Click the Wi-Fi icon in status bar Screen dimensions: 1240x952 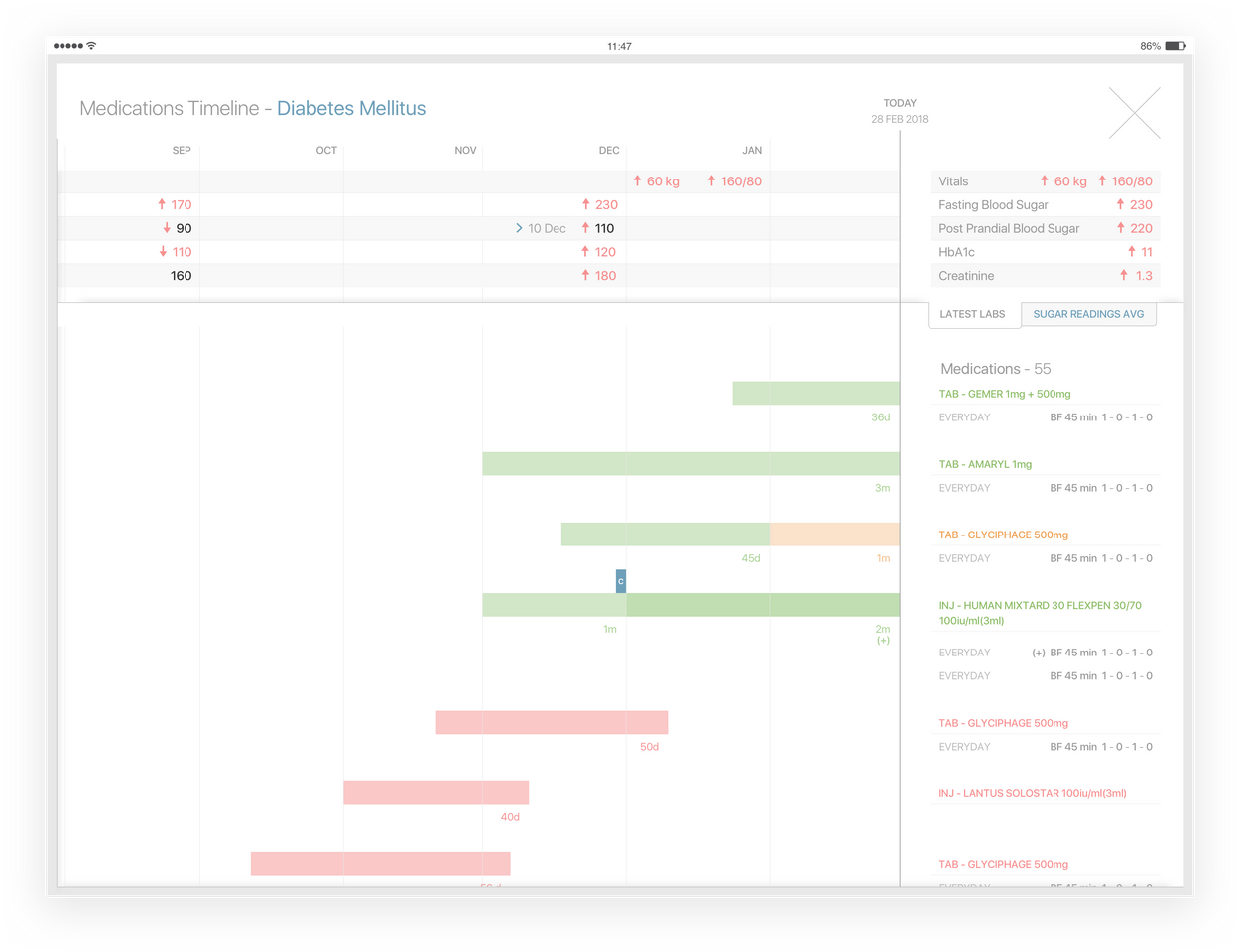click(91, 46)
